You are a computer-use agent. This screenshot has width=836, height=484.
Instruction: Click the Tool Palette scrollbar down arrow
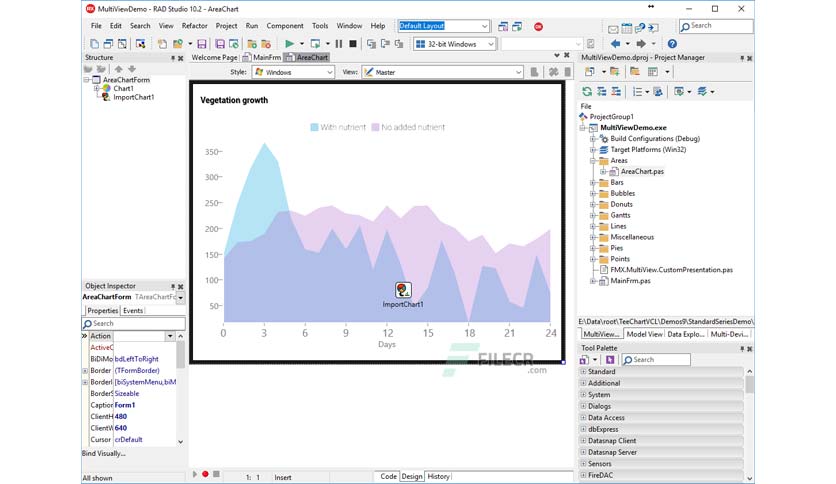point(749,478)
